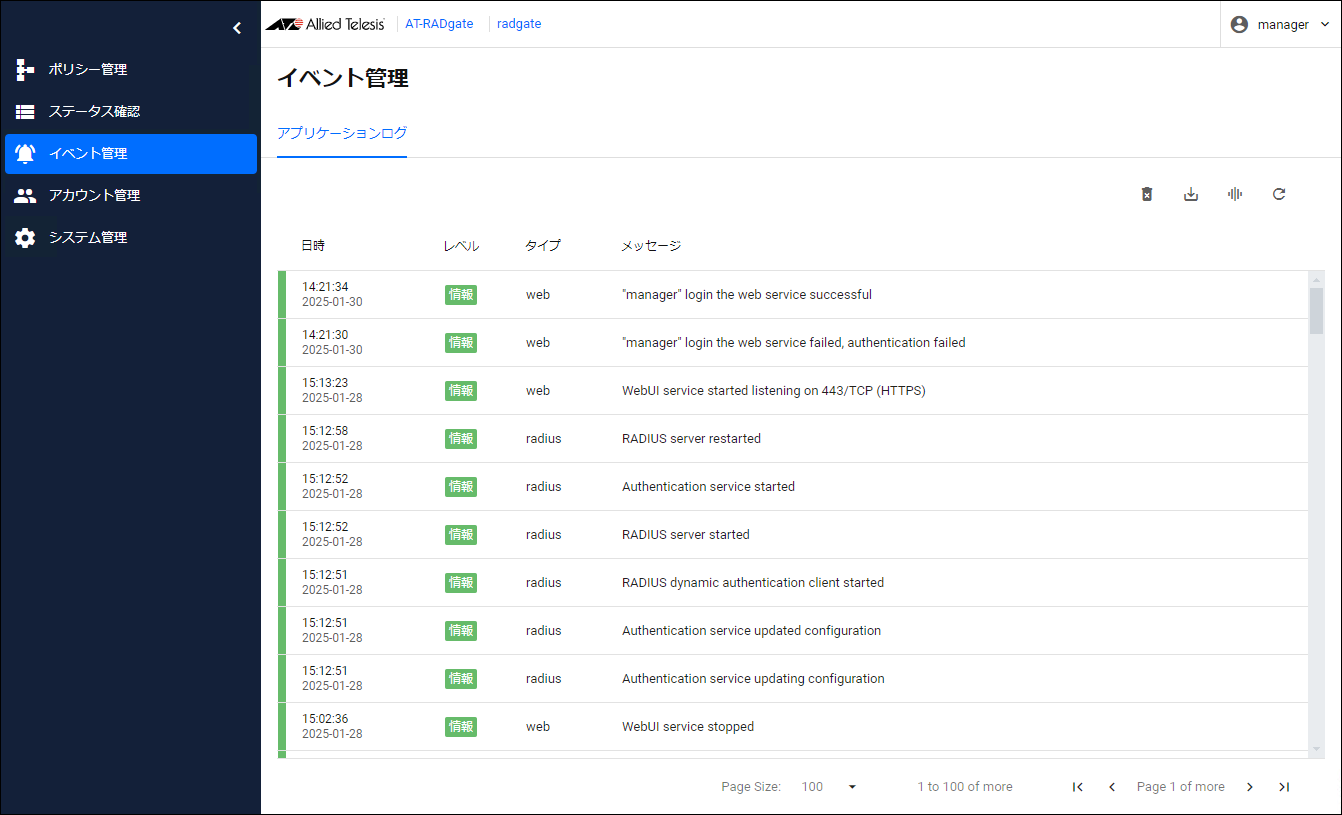Click the 14:21:34 timestamp cell
This screenshot has height=815, width=1342.
[x=332, y=295]
